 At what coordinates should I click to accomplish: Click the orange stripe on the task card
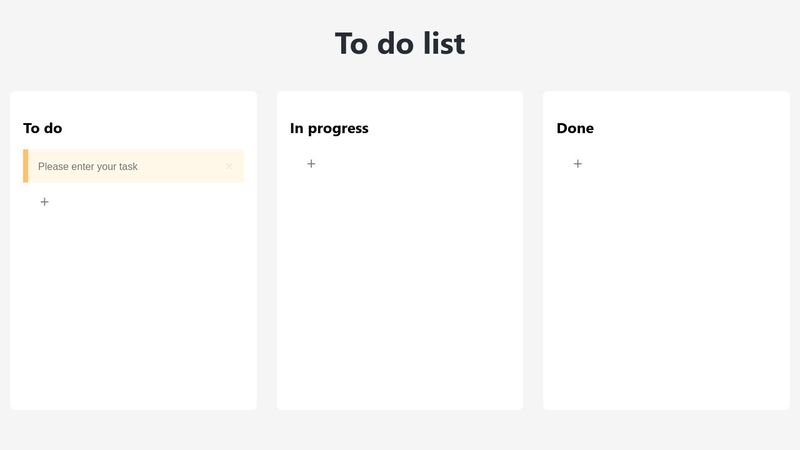click(x=26, y=166)
